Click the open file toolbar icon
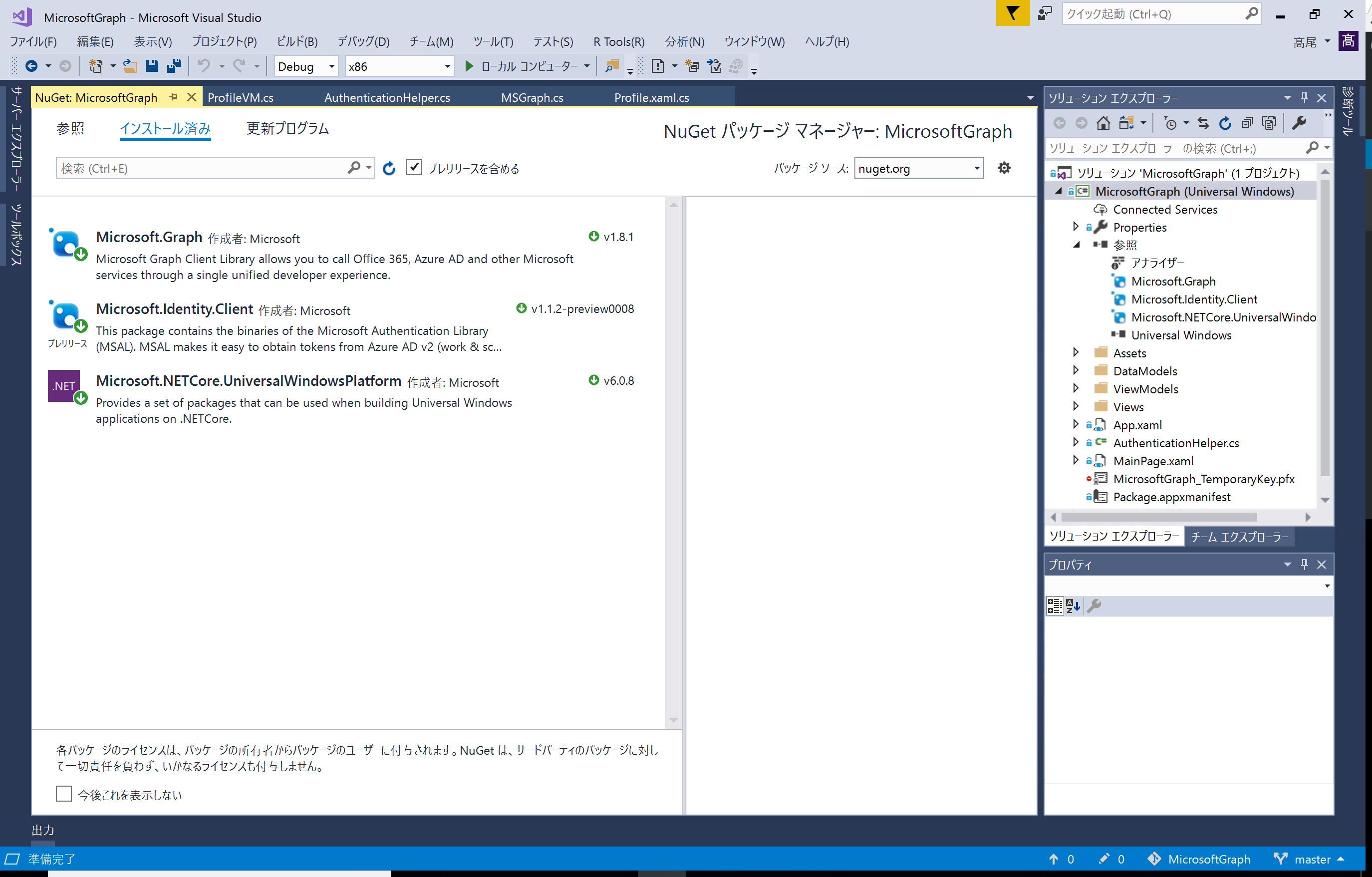This screenshot has height=877, width=1372. click(x=130, y=66)
